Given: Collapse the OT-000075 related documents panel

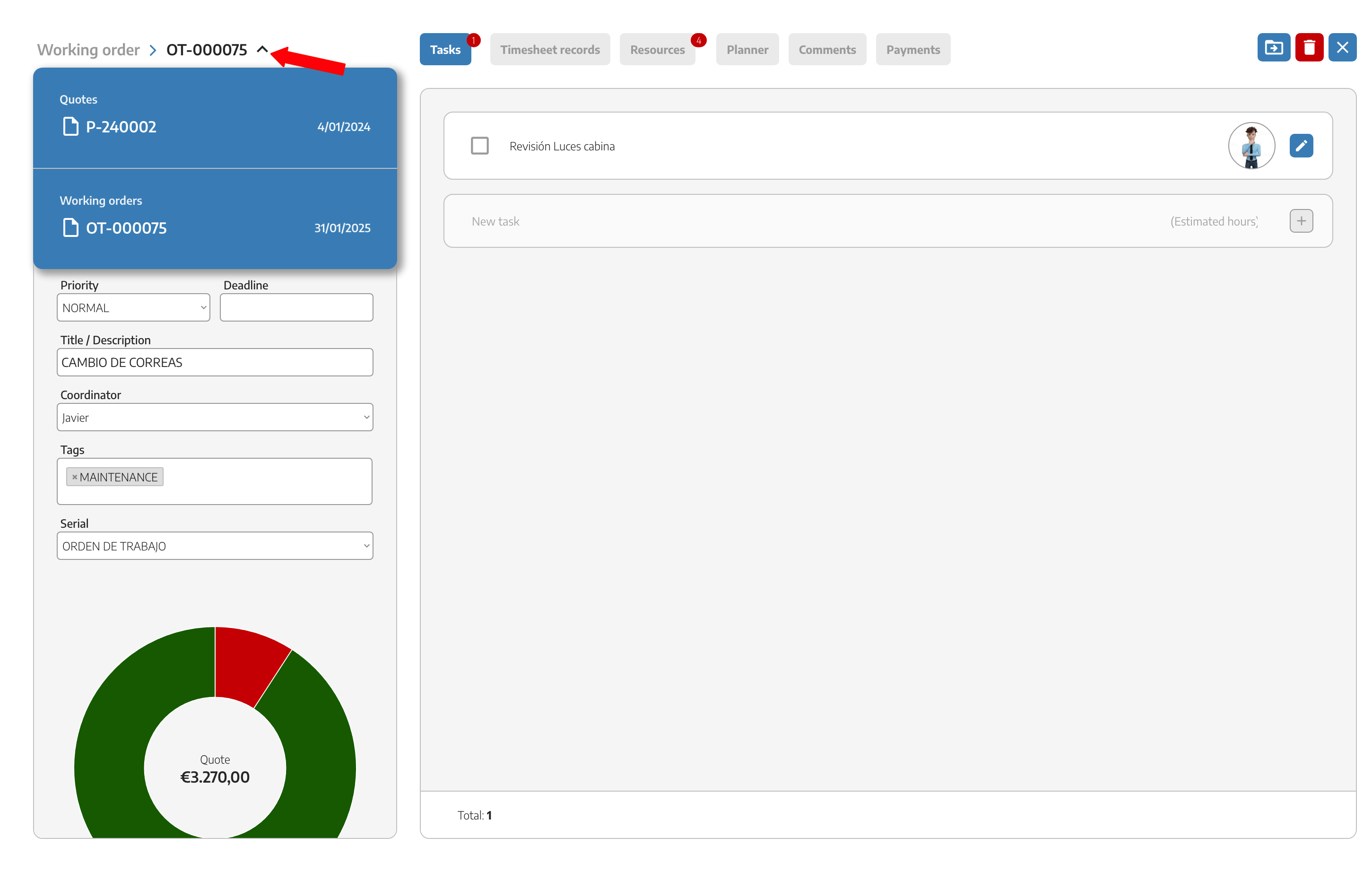Looking at the screenshot, I should pos(262,50).
